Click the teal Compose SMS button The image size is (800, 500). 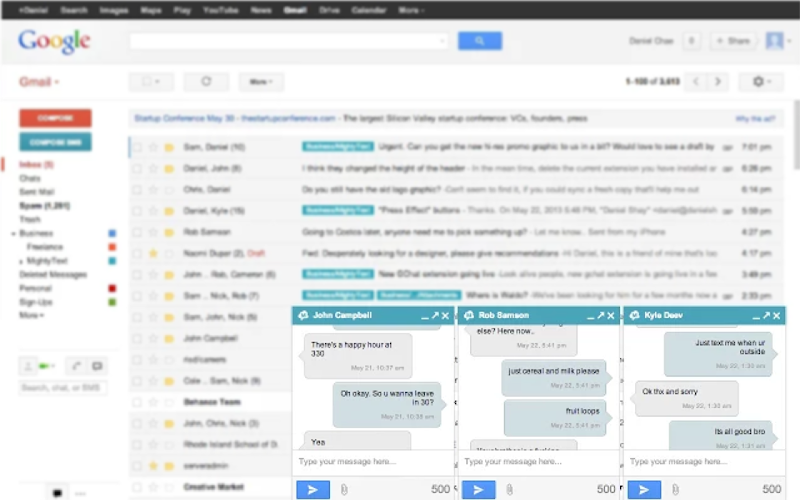56,142
